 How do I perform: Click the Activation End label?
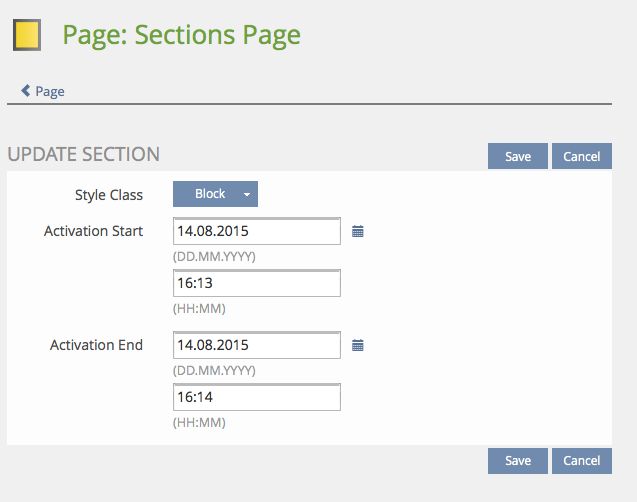96,345
